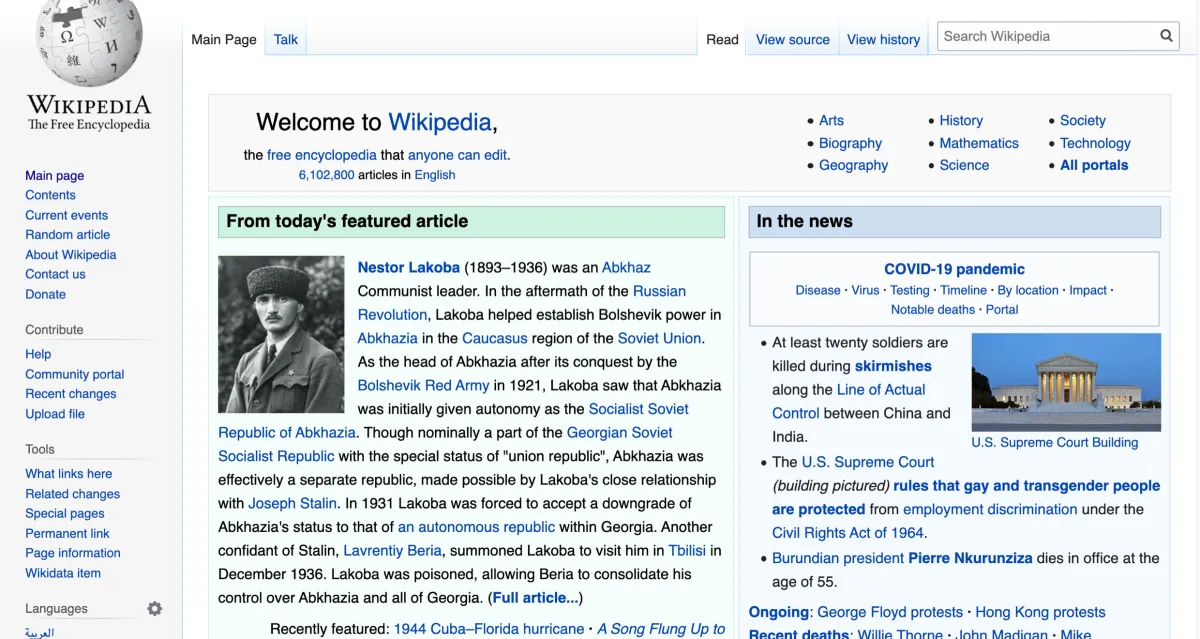The image size is (1200, 639).
Task: Click Donate in the sidebar
Action: pyautogui.click(x=46, y=294)
